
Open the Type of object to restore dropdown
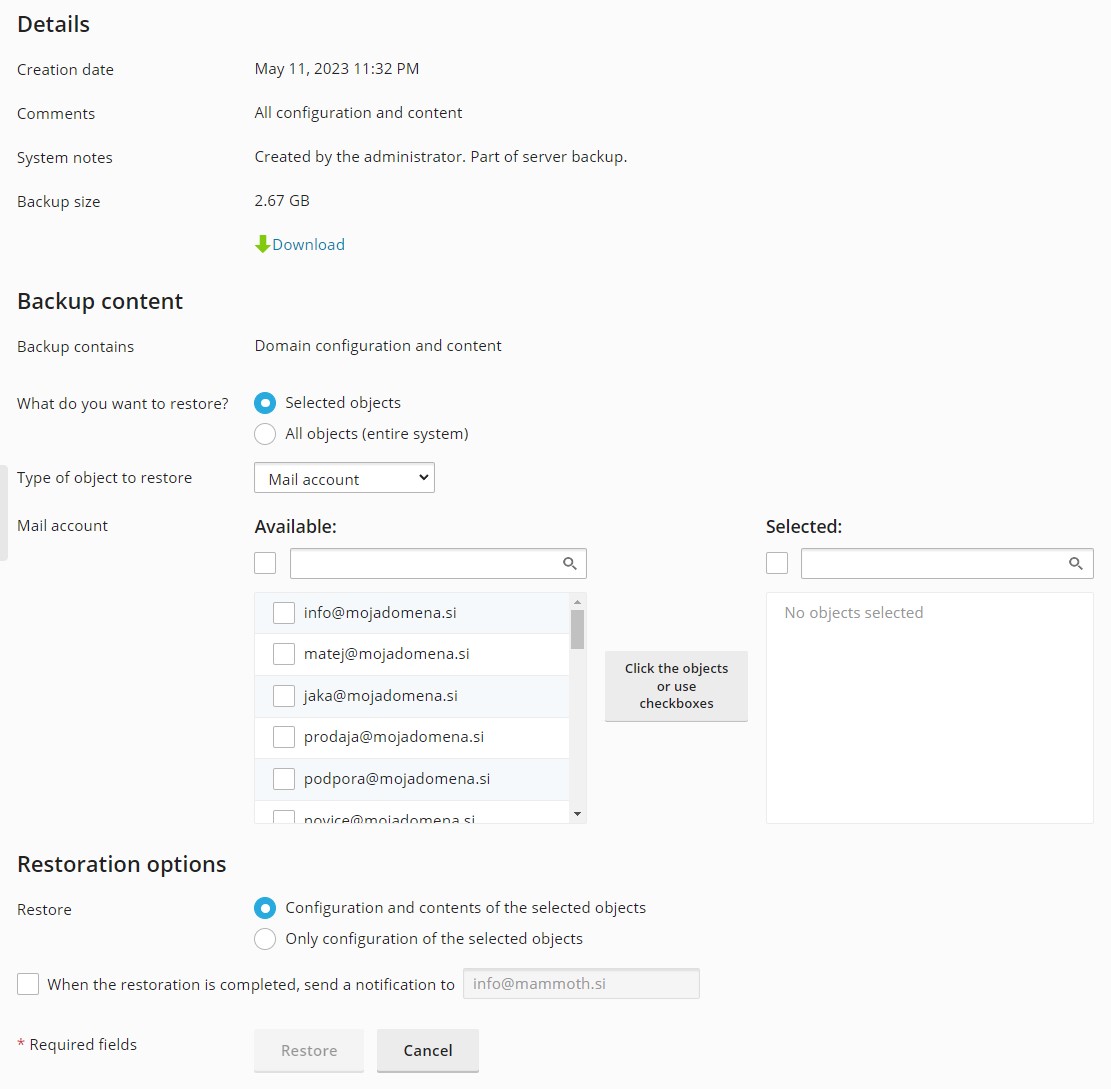[x=344, y=478]
